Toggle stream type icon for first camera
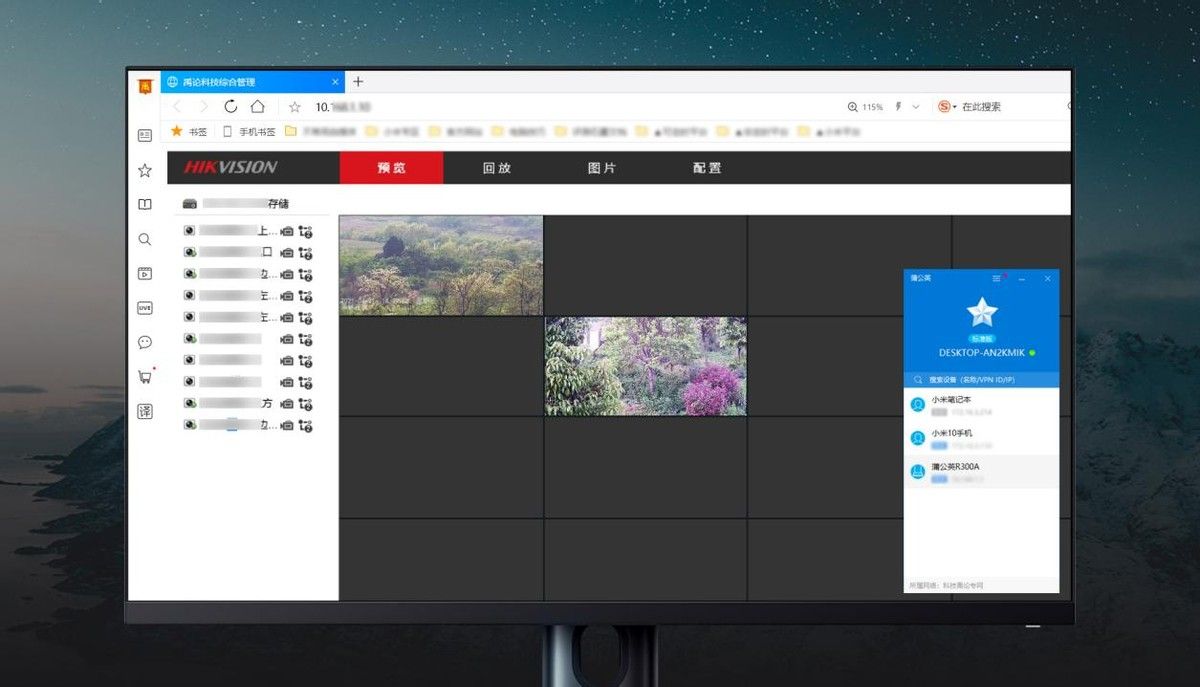This screenshot has height=687, width=1200. [x=306, y=231]
